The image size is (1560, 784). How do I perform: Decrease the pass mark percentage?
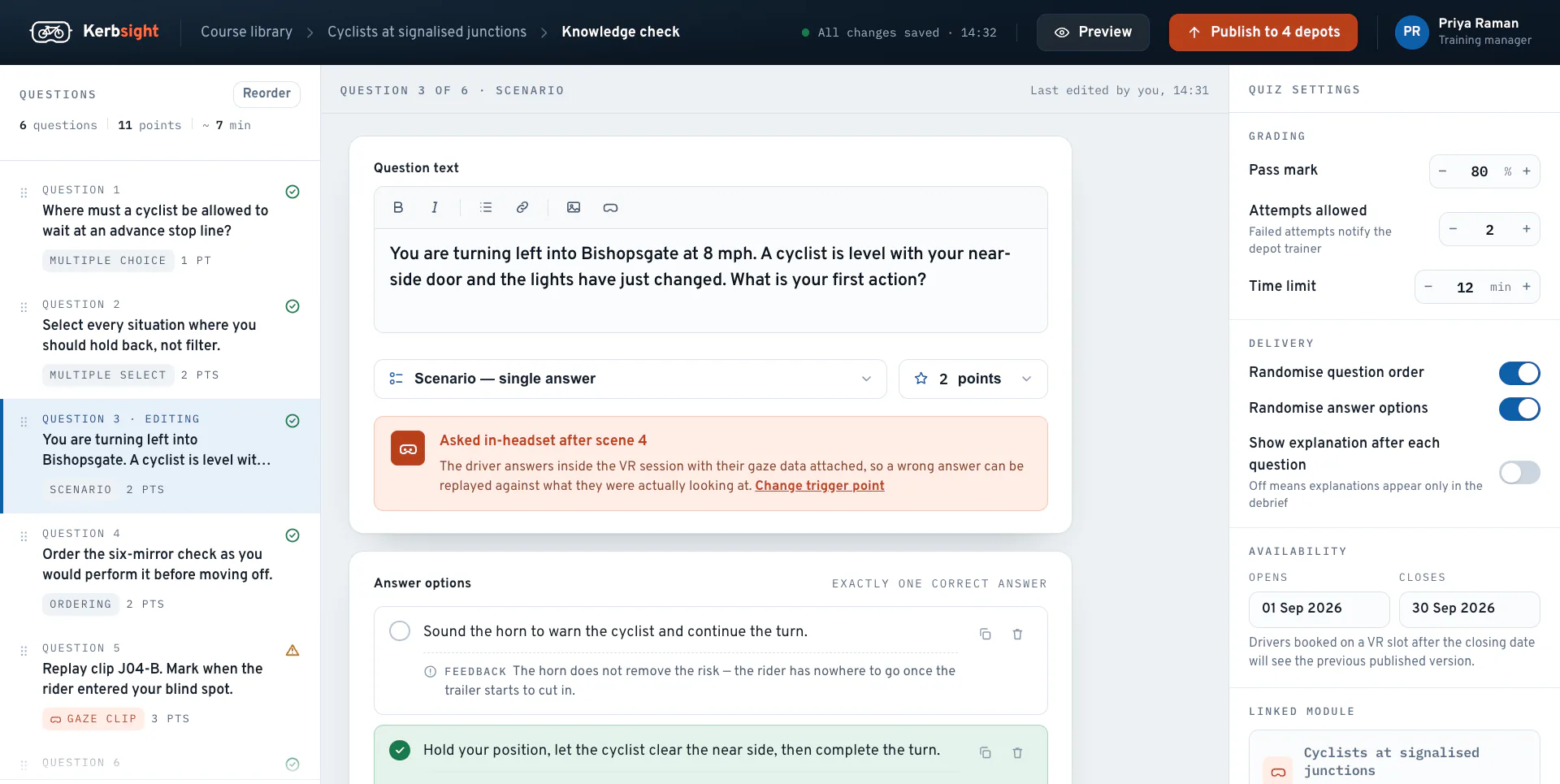[x=1443, y=171]
